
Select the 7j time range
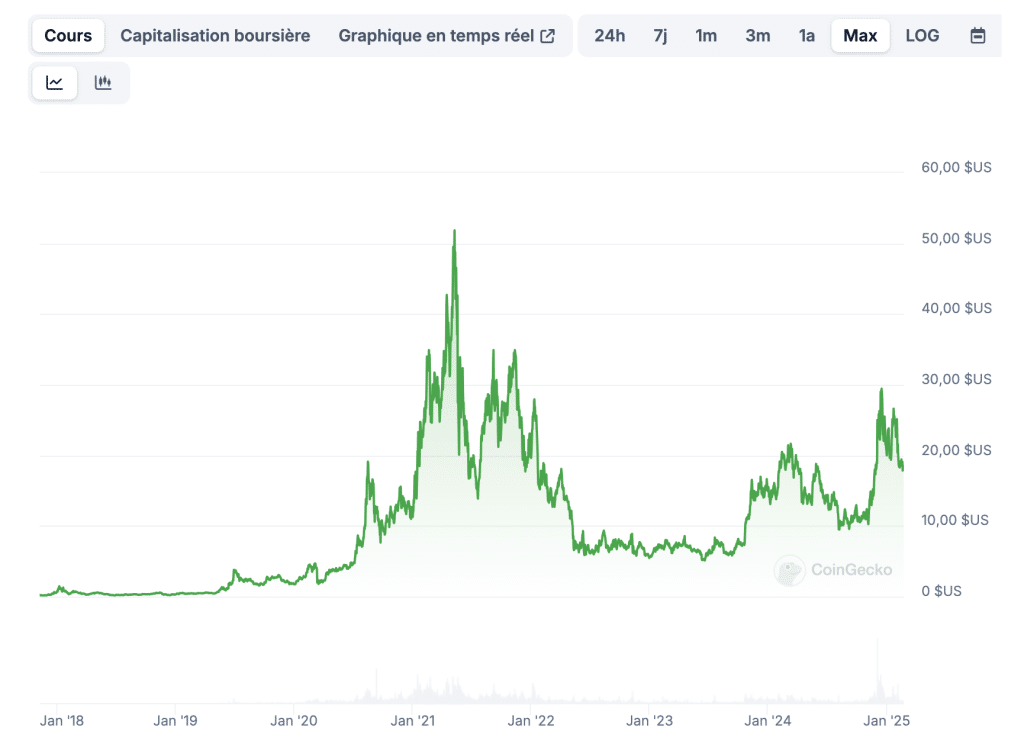[x=660, y=36]
